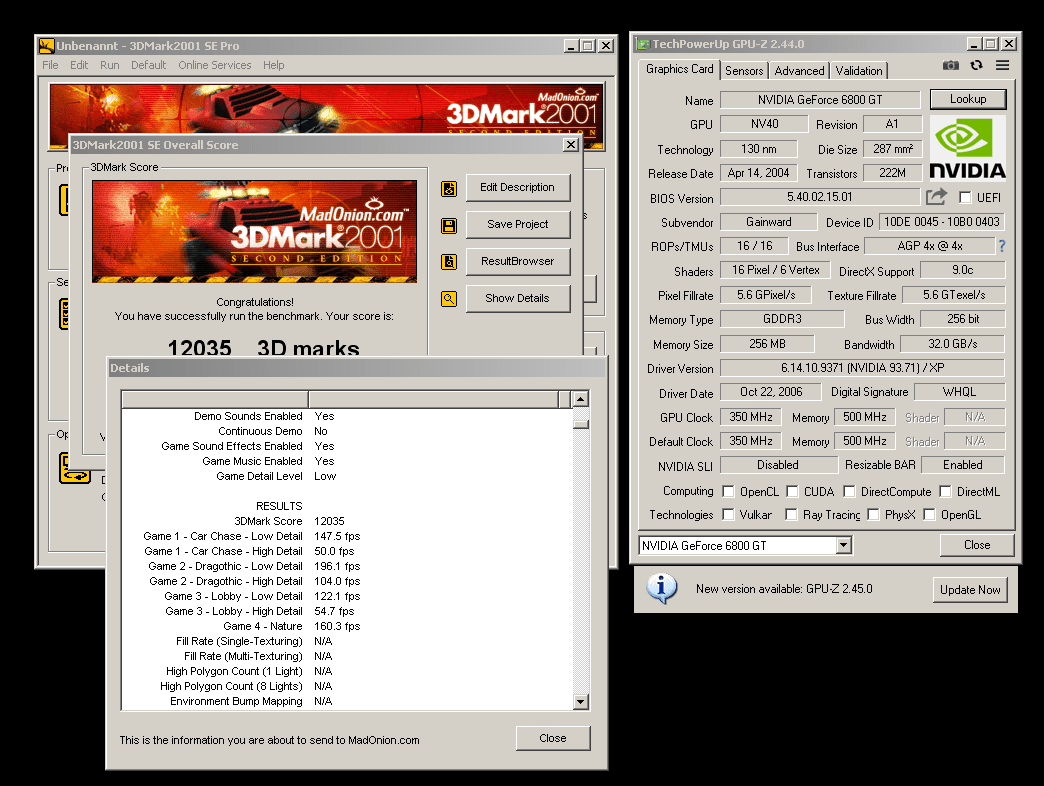Open the Help menu in 3DMark
The width and height of the screenshot is (1044, 786).
click(273, 65)
